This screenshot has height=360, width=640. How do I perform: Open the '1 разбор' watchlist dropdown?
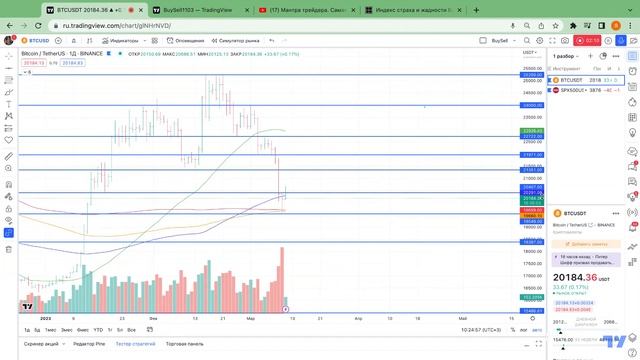[566, 56]
